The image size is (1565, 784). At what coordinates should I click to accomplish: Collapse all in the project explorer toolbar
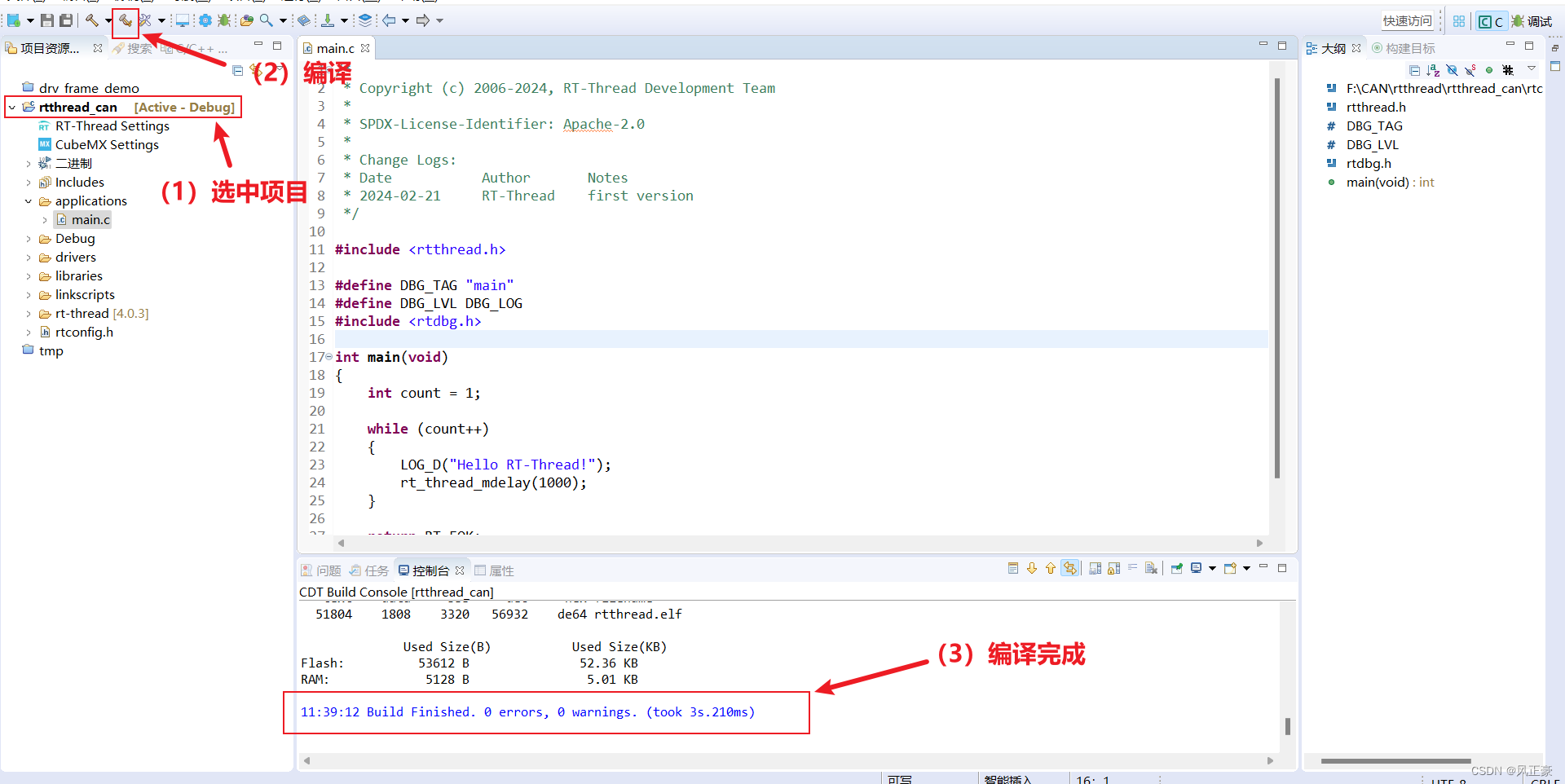coord(238,71)
